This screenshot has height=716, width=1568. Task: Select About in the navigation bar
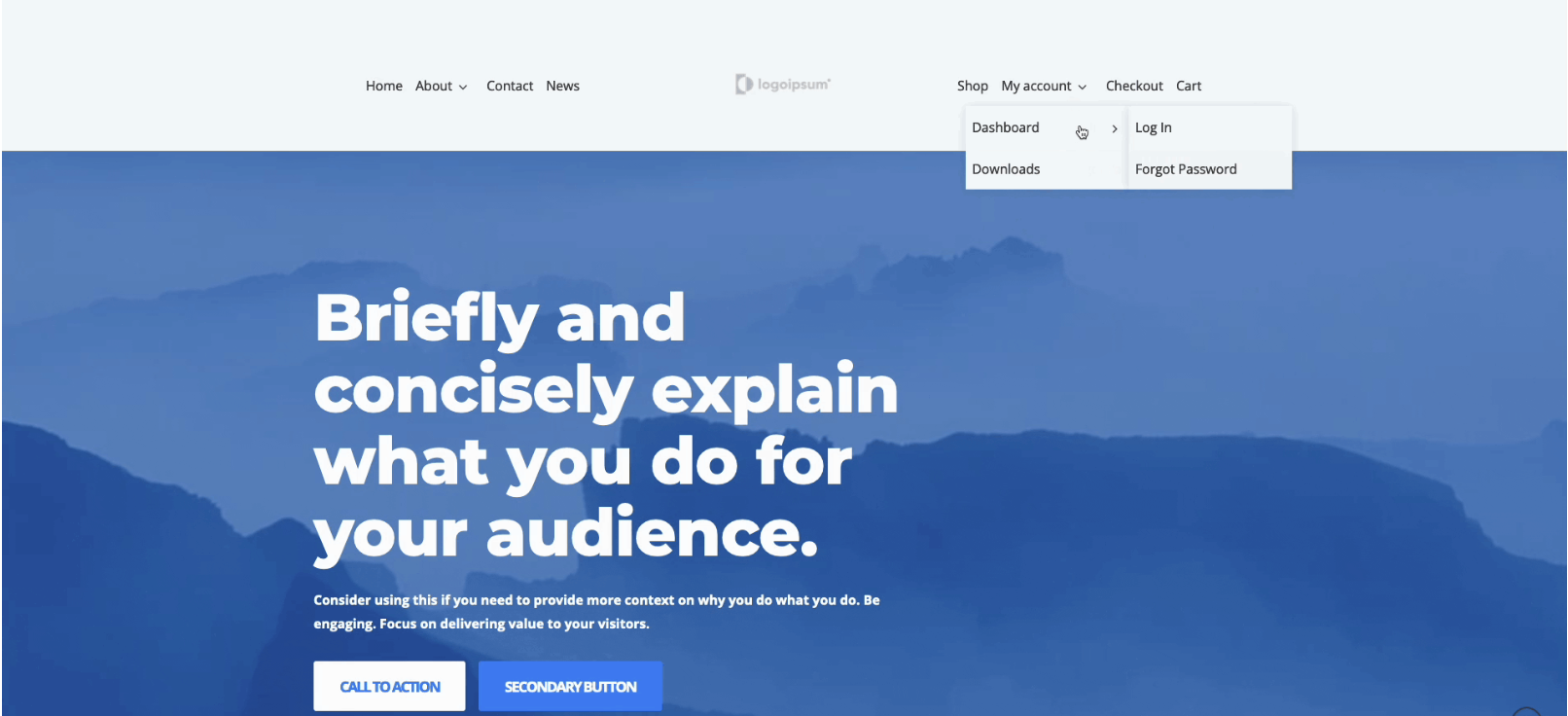coord(433,86)
